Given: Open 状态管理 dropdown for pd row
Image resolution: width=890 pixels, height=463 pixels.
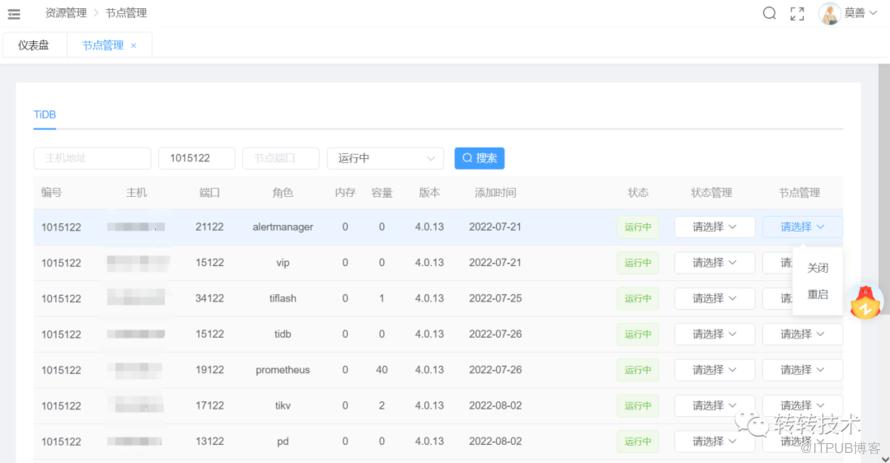Looking at the screenshot, I should 715,441.
